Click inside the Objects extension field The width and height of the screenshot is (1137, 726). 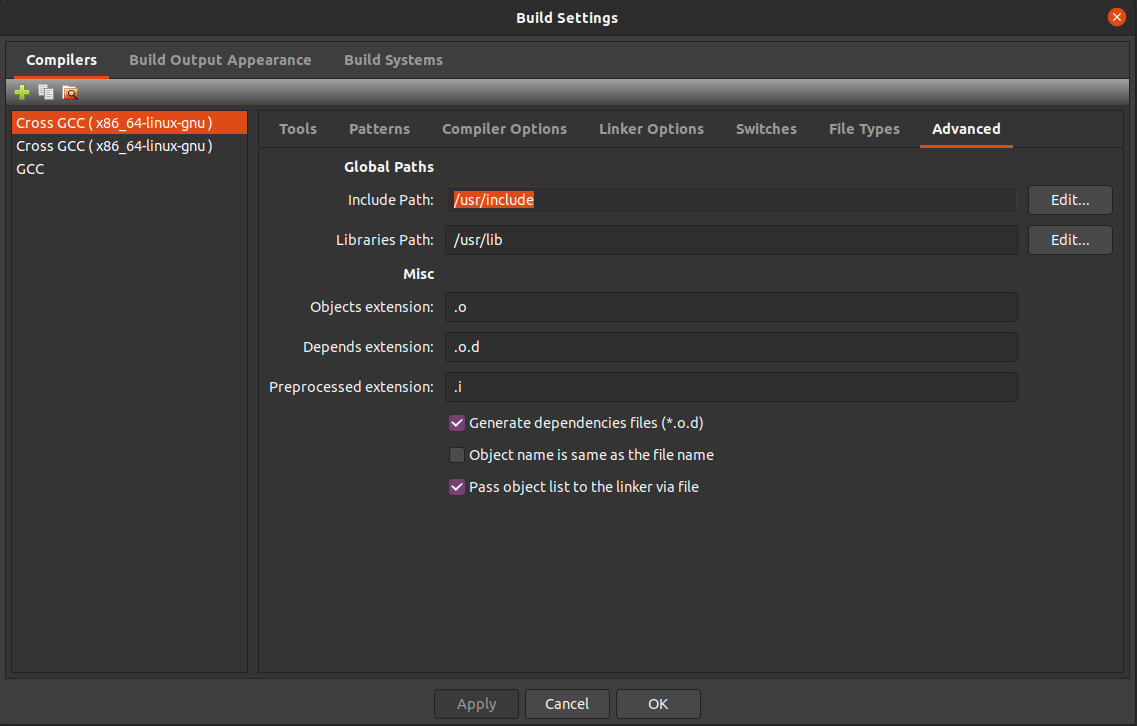click(733, 307)
